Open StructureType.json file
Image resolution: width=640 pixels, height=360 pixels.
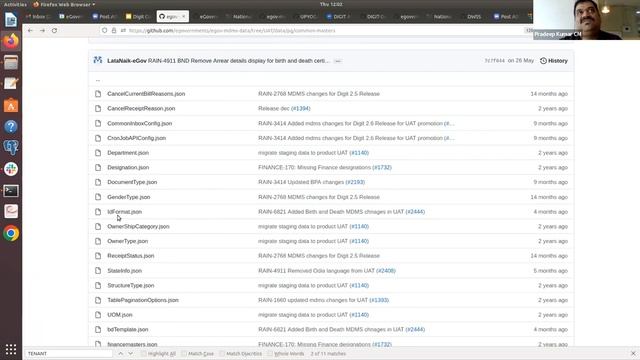(131, 285)
